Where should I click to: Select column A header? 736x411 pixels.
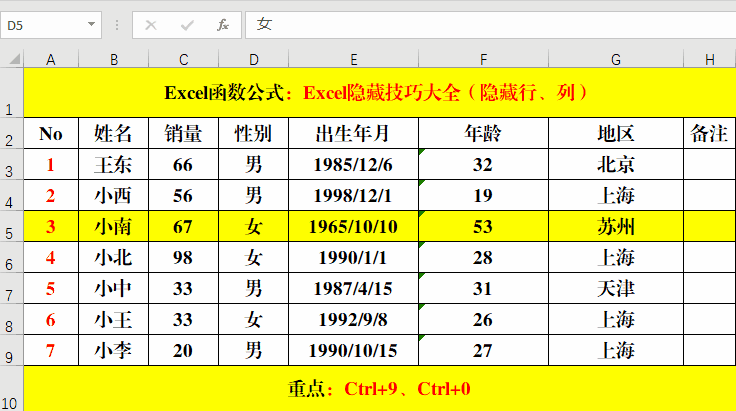tap(51, 60)
